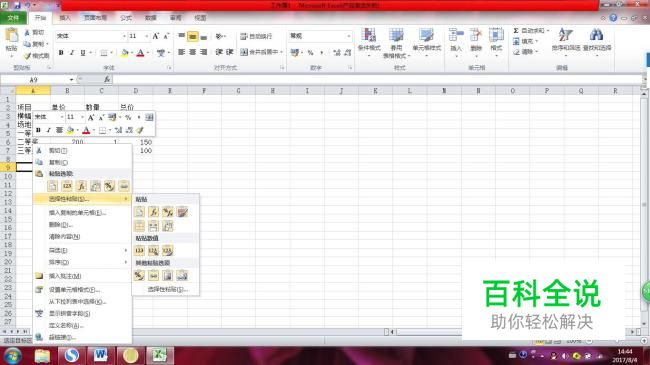650x365 pixels.
Task: Click the Windows Start button
Action: point(12,356)
